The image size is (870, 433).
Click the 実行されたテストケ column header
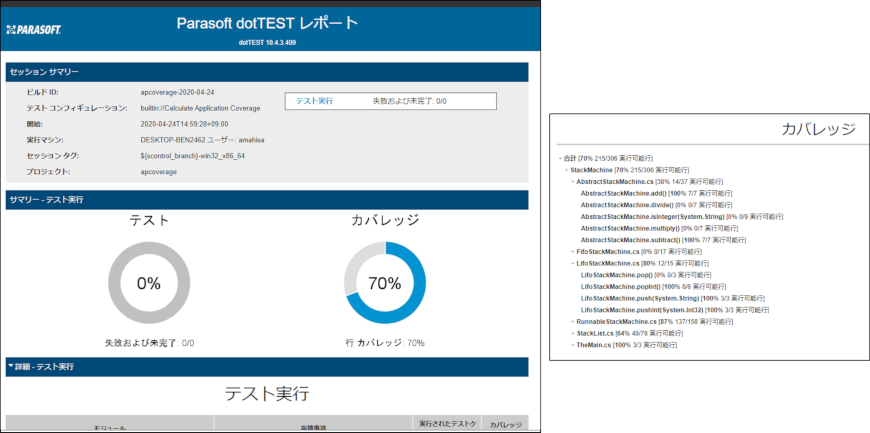[447, 424]
